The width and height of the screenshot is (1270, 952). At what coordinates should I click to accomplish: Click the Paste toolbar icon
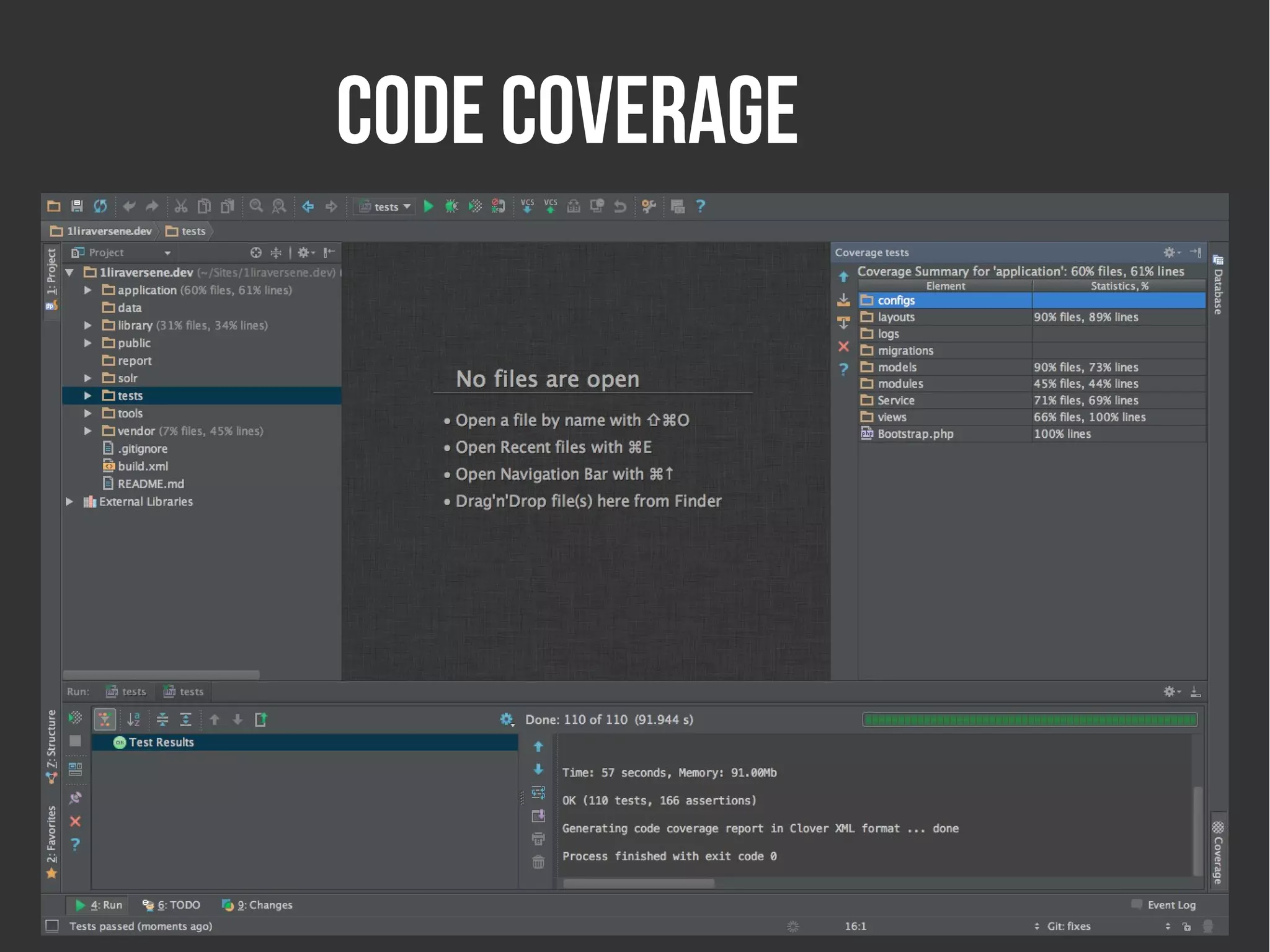(228, 207)
